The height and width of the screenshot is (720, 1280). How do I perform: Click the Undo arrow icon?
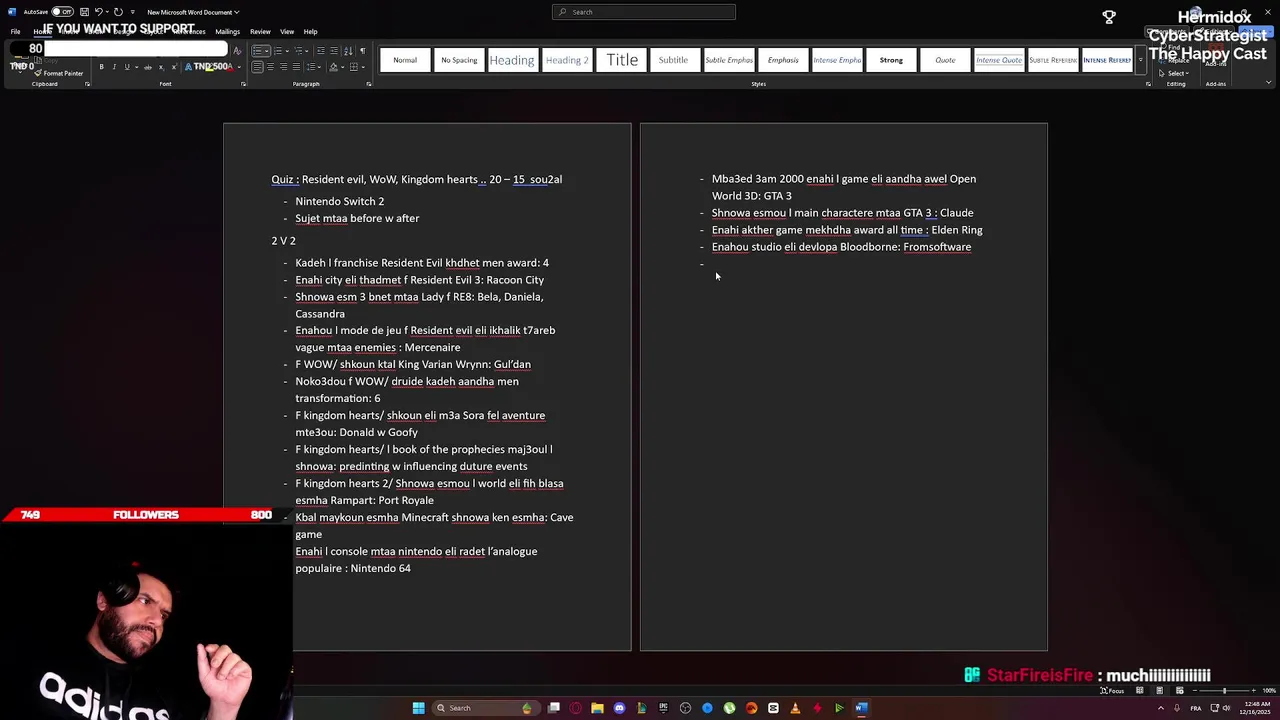pos(98,12)
